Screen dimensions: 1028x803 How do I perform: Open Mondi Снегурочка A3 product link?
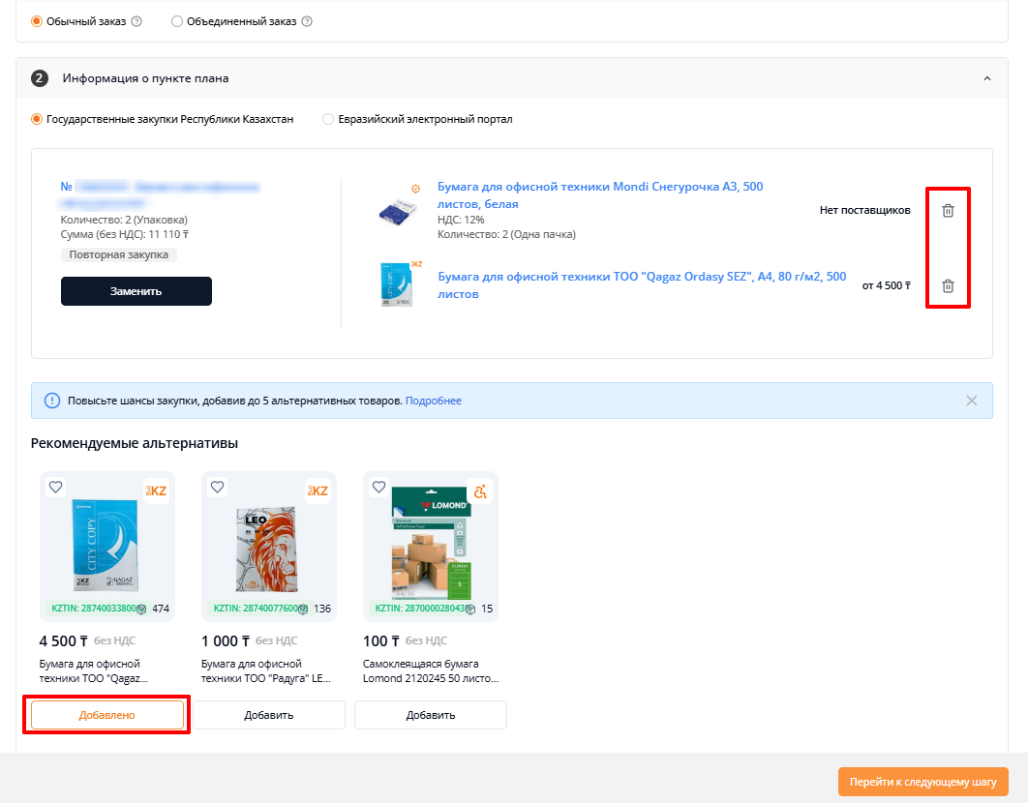(x=601, y=195)
